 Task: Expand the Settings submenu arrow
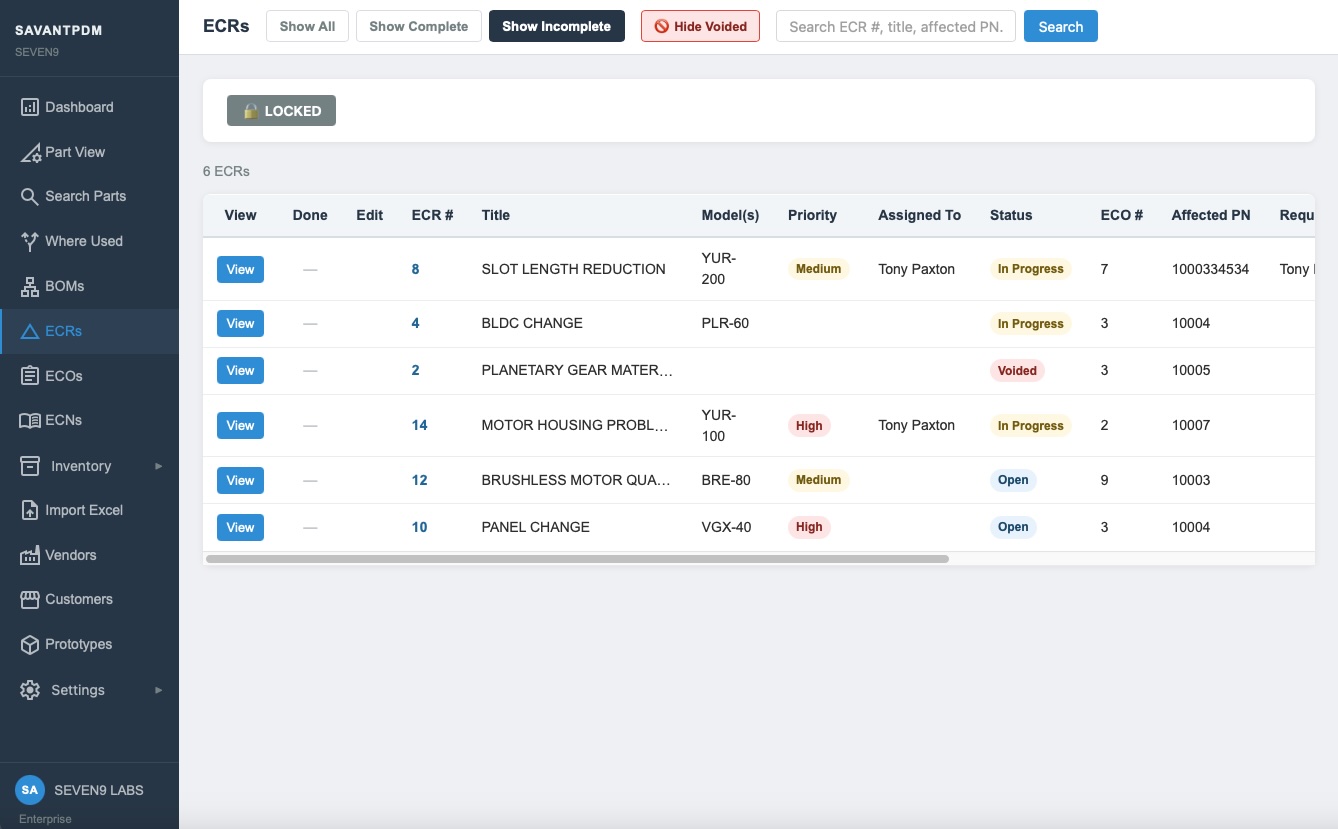(x=158, y=690)
